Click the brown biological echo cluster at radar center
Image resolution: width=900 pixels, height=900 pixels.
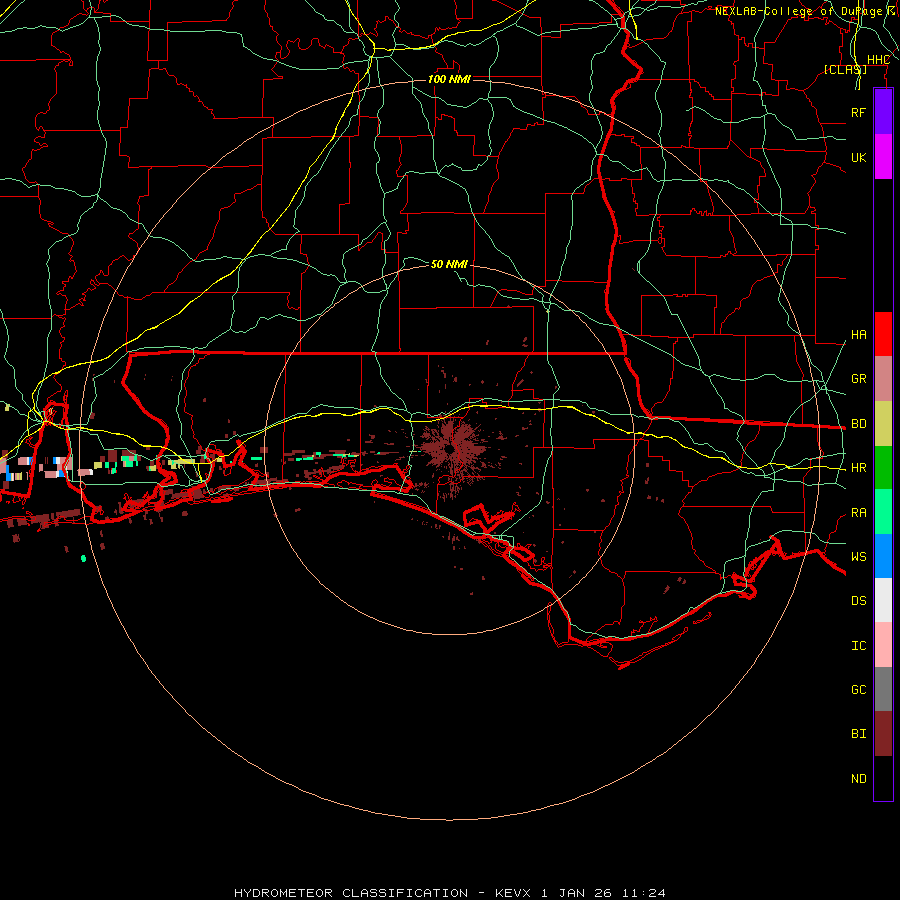tap(453, 448)
